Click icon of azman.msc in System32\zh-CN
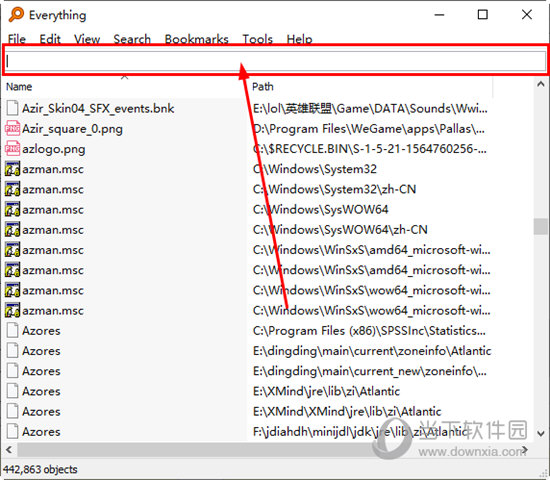The height and width of the screenshot is (480, 550). click(13, 189)
